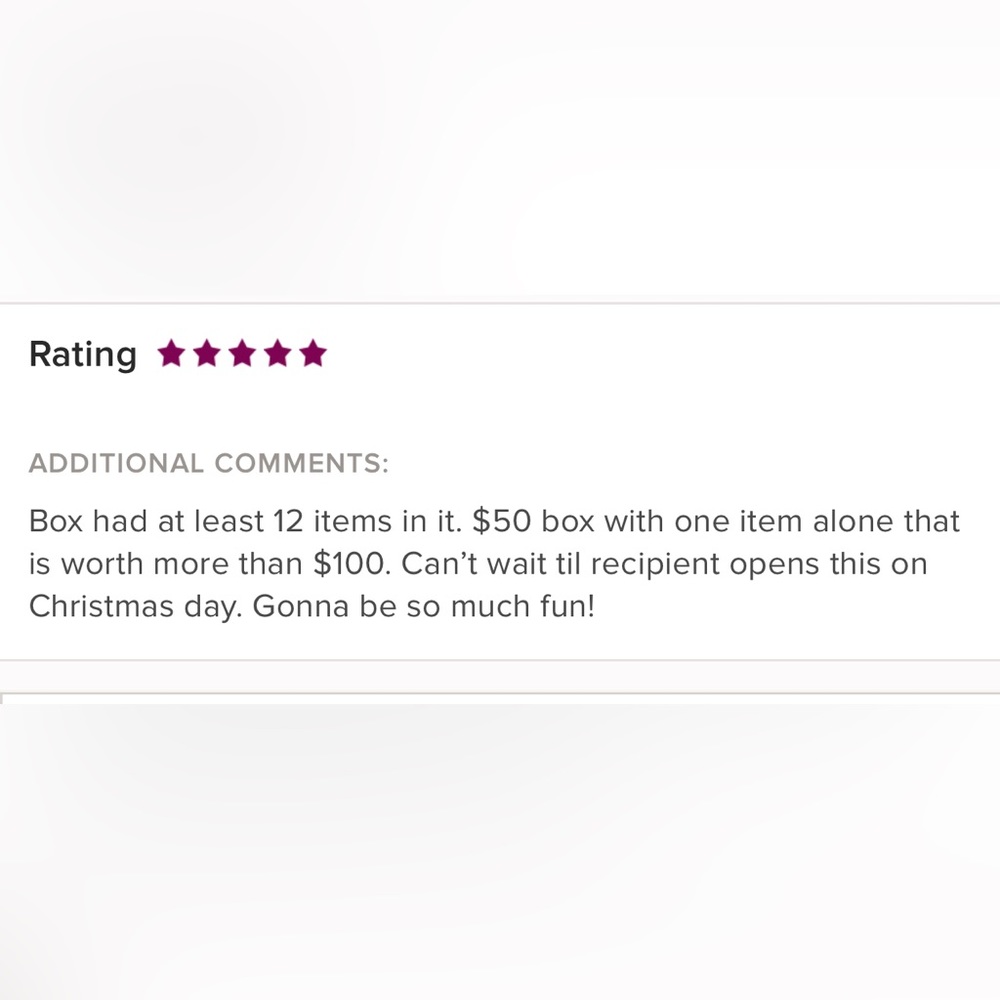The height and width of the screenshot is (1000, 1000).
Task: Click the blank area above the Rating section
Action: tap(500, 150)
